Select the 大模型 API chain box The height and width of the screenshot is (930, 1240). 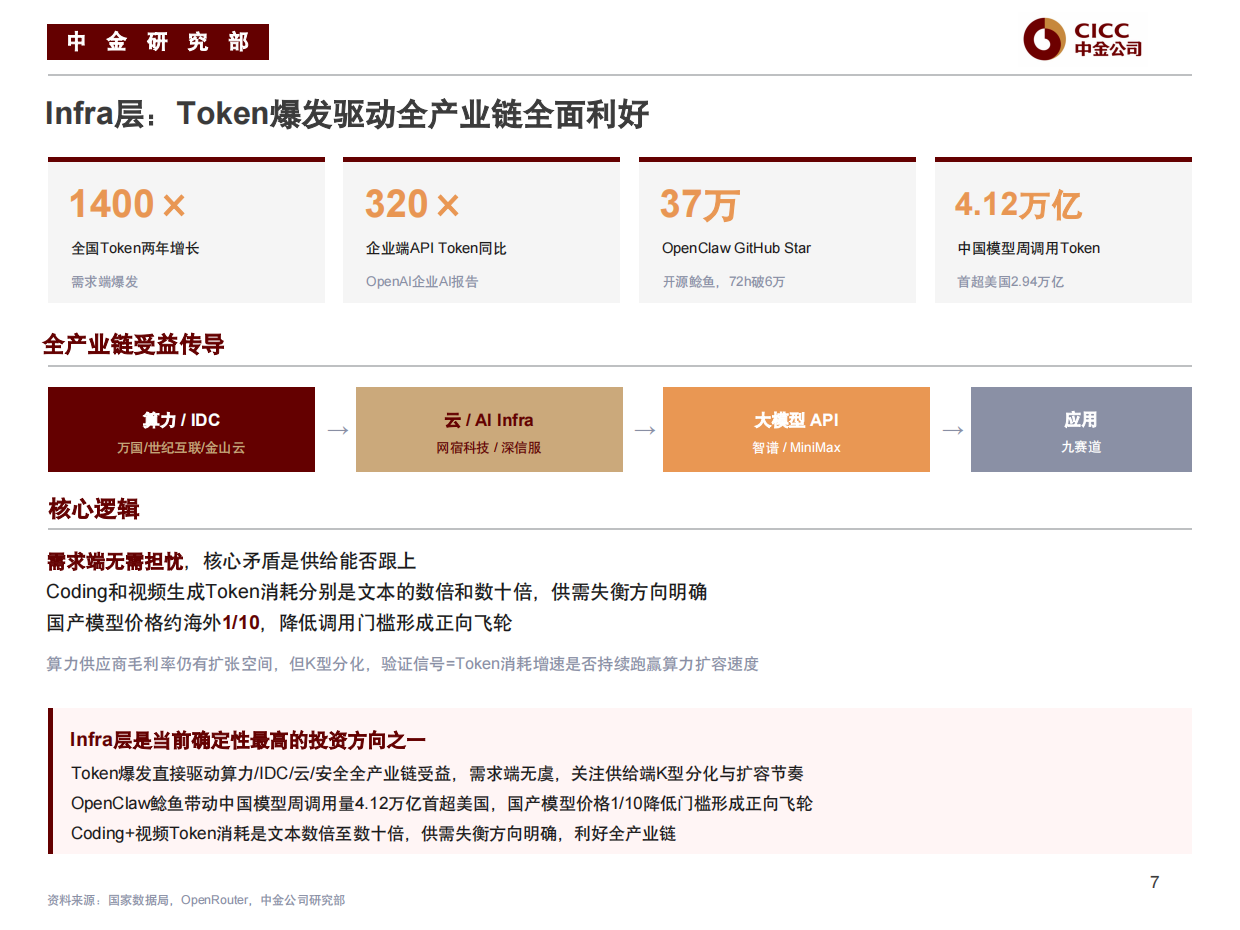pyautogui.click(x=796, y=430)
